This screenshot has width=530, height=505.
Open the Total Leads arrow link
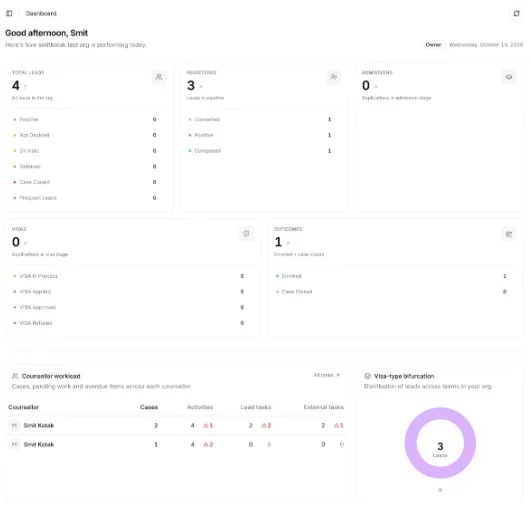[25, 87]
